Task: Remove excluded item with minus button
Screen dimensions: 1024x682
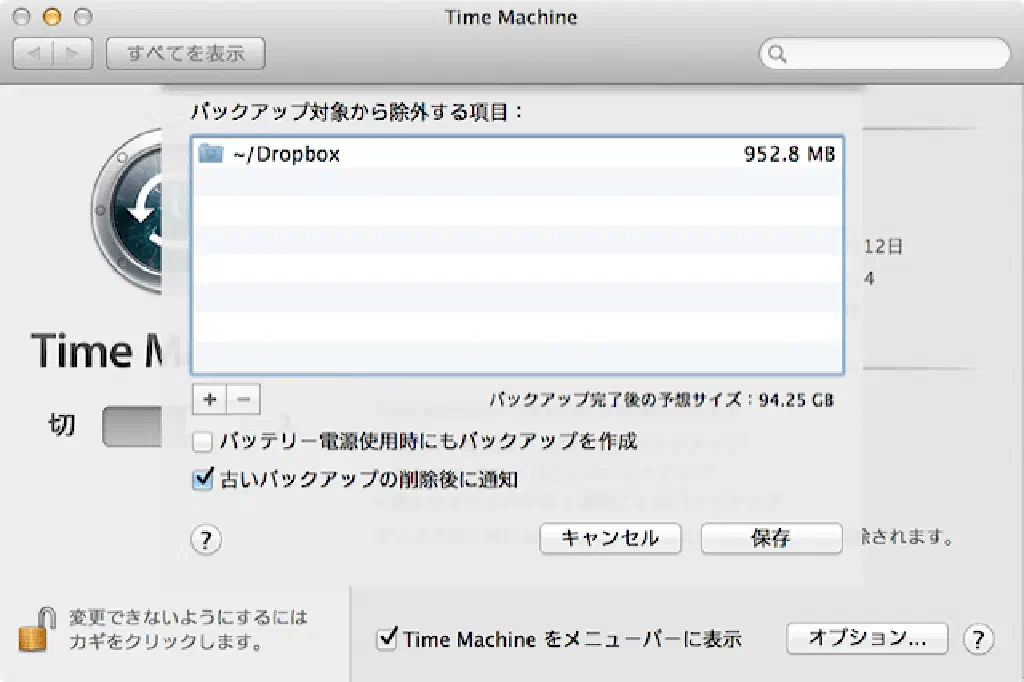Action: [243, 399]
